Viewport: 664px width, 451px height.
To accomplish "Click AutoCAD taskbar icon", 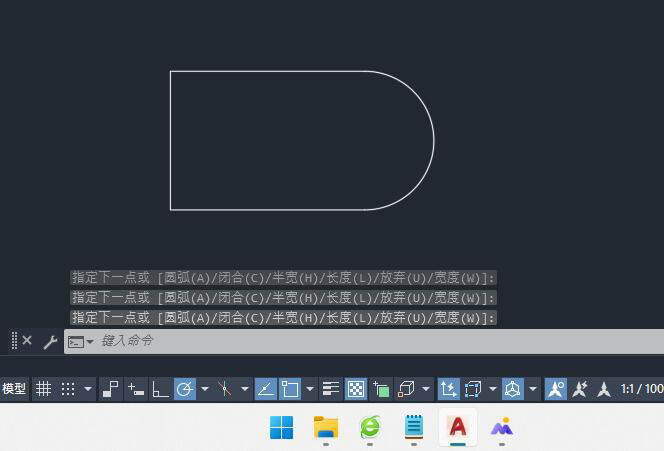I will (458, 426).
